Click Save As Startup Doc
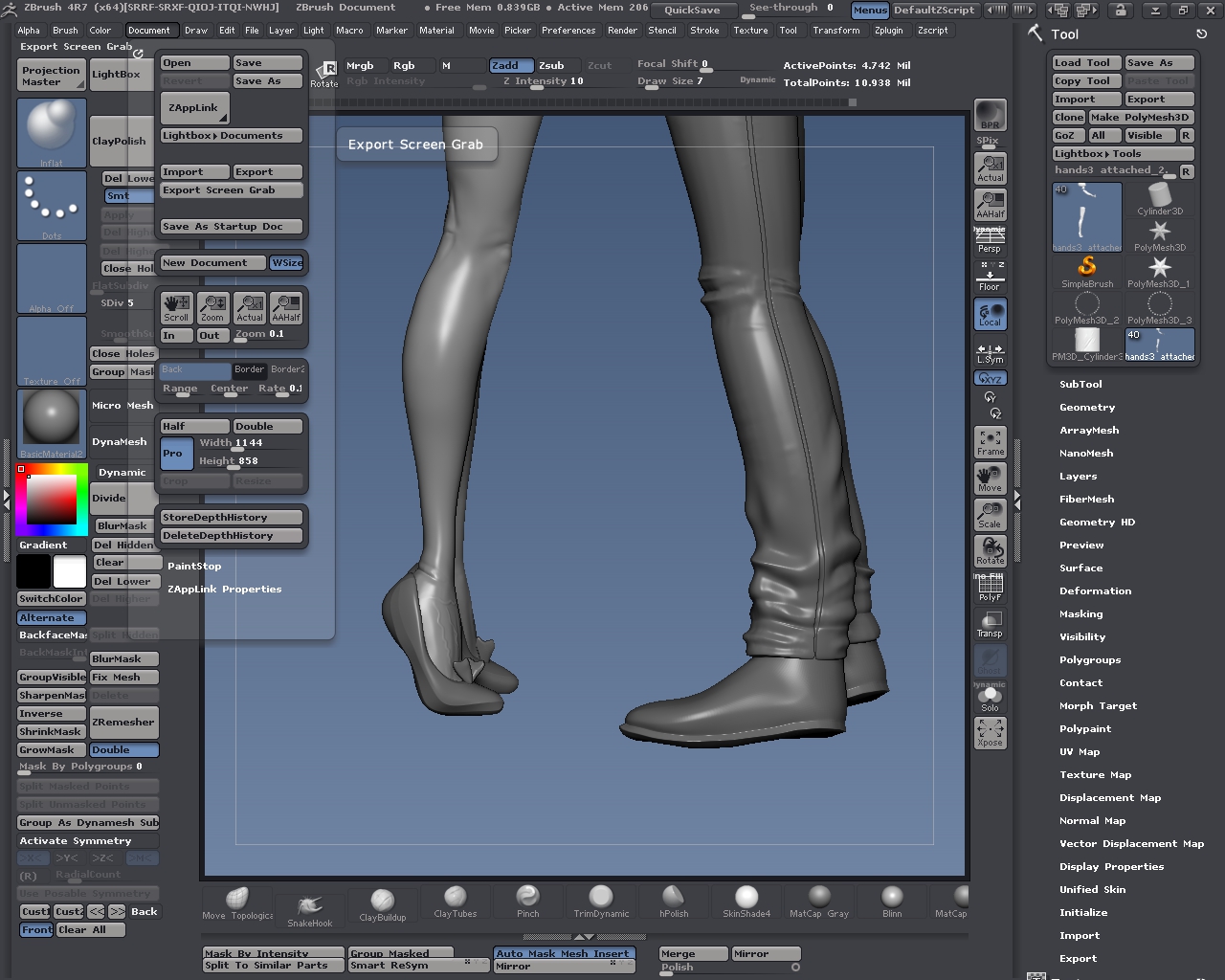Image resolution: width=1225 pixels, height=980 pixels. (x=232, y=226)
